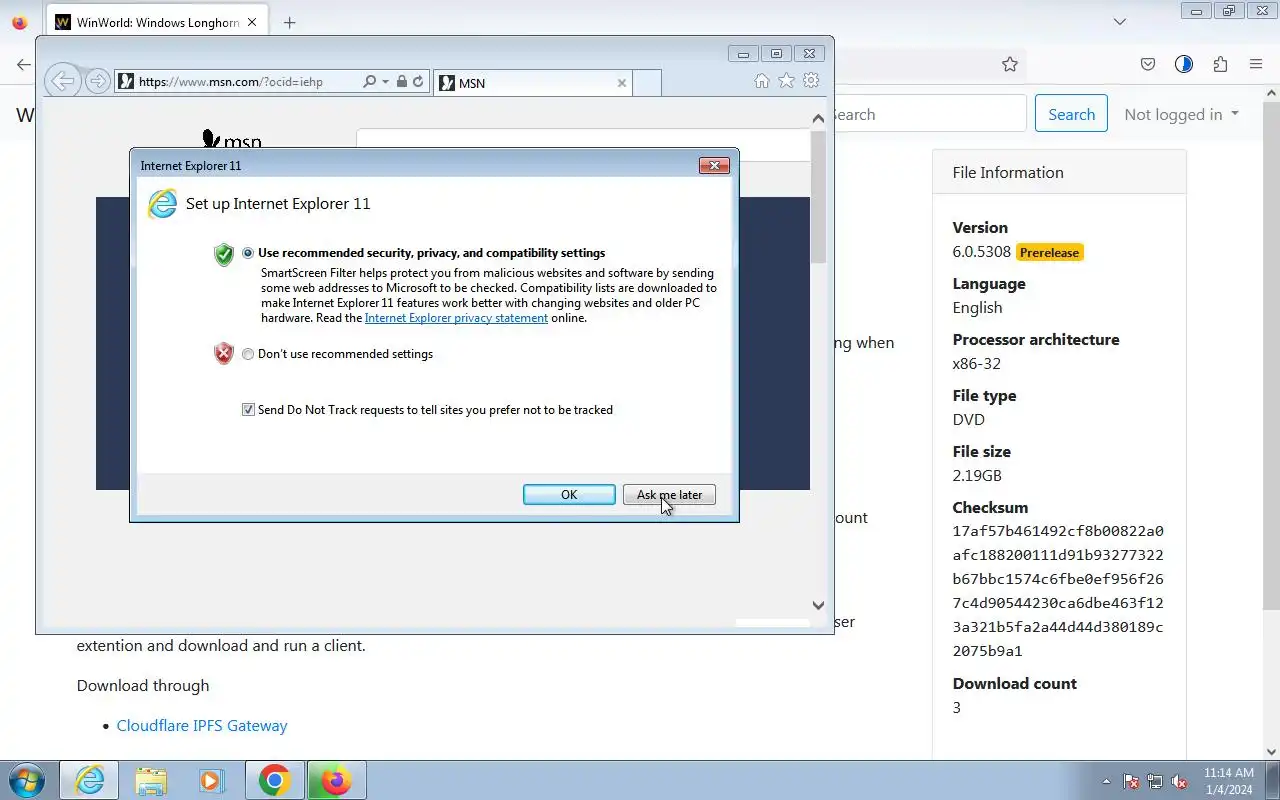Select Don't use recommended settings radio
This screenshot has height=800, width=1280.
point(248,354)
